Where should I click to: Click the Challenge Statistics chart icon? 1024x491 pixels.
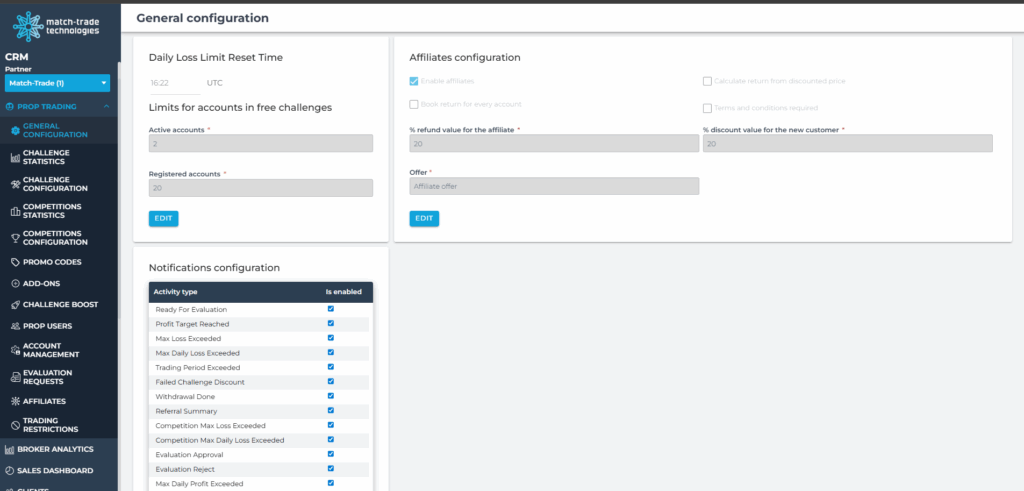point(14,157)
